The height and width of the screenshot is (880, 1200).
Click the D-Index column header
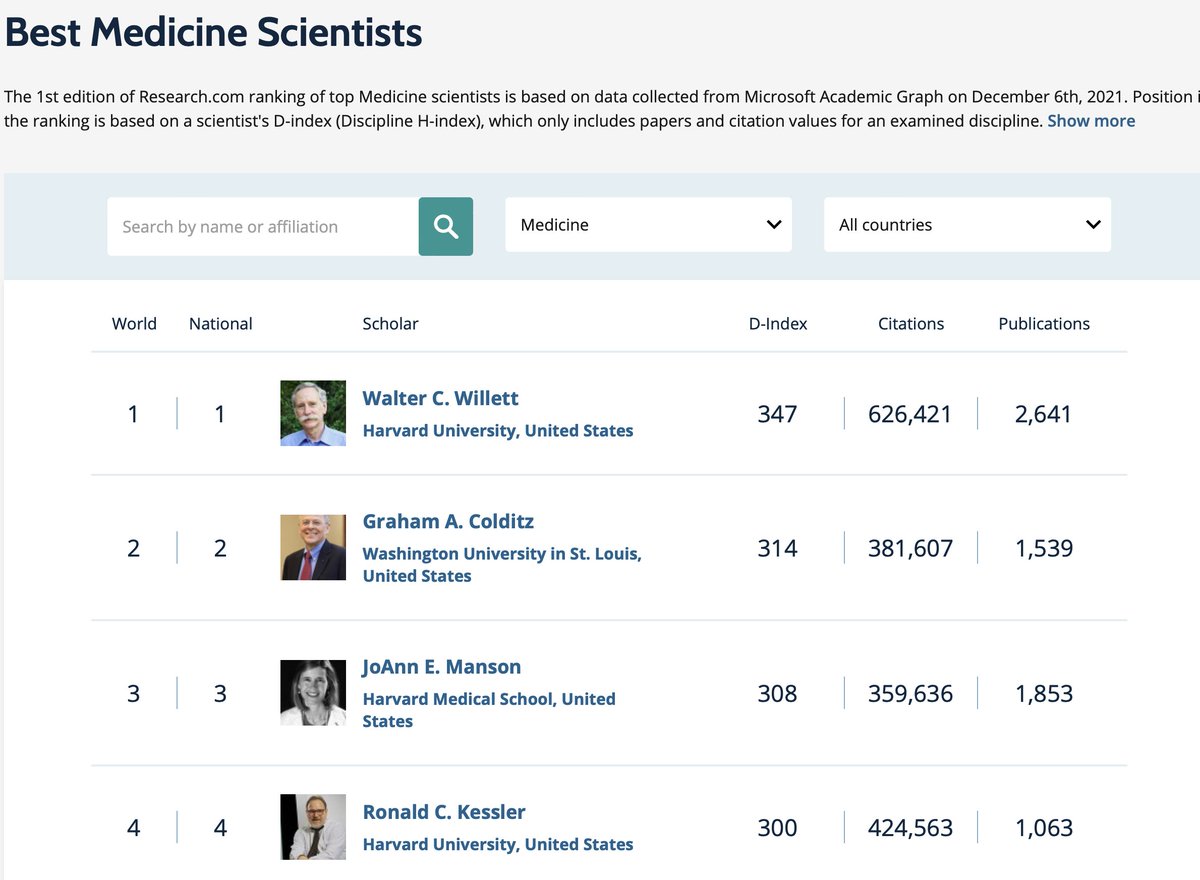pyautogui.click(x=778, y=324)
